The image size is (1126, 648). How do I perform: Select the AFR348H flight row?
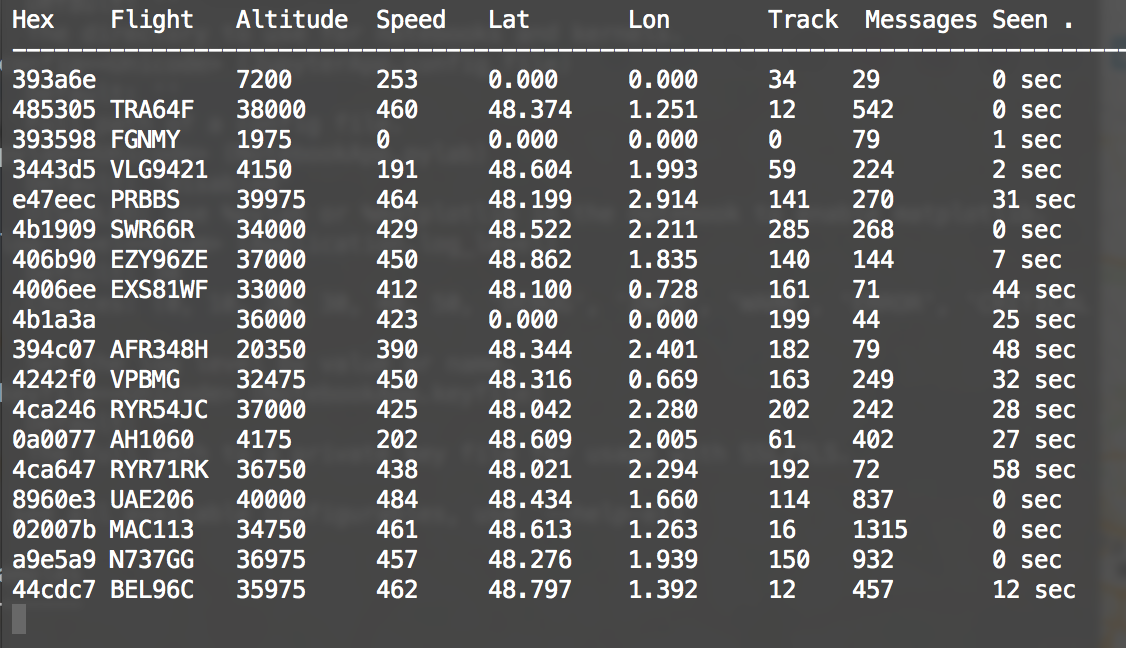coord(544,350)
